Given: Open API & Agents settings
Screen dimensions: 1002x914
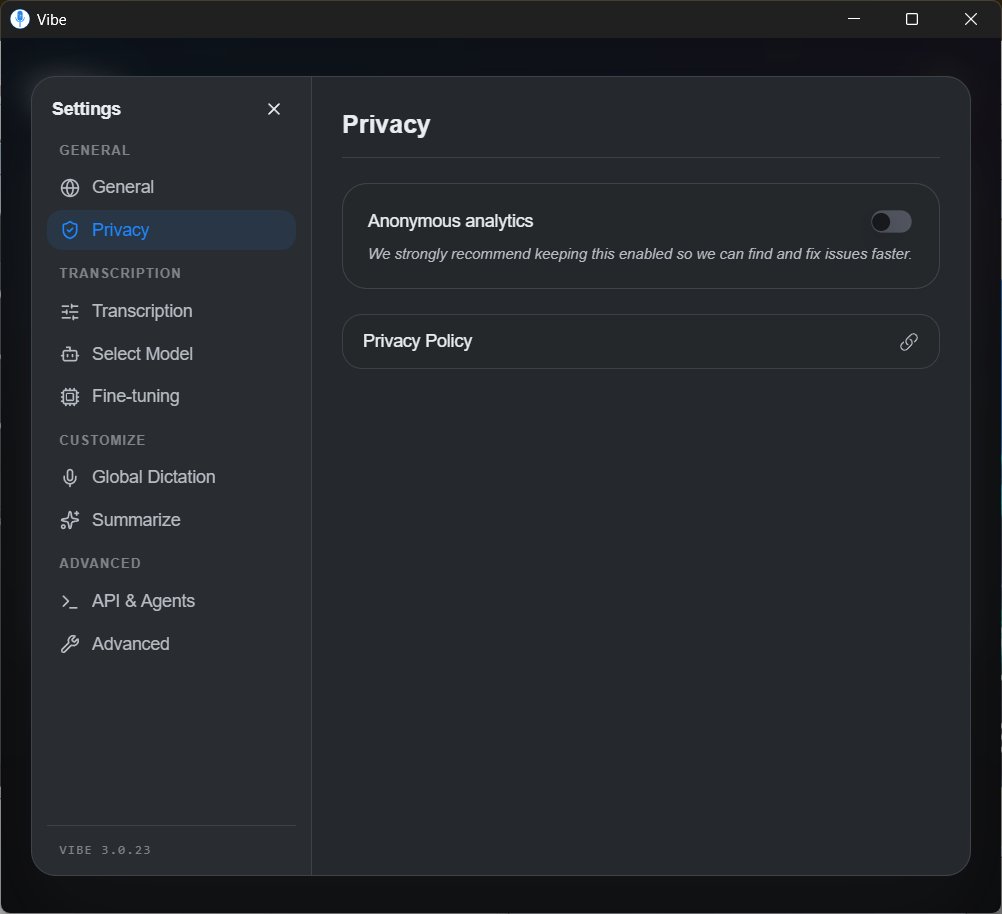Looking at the screenshot, I should [171, 601].
